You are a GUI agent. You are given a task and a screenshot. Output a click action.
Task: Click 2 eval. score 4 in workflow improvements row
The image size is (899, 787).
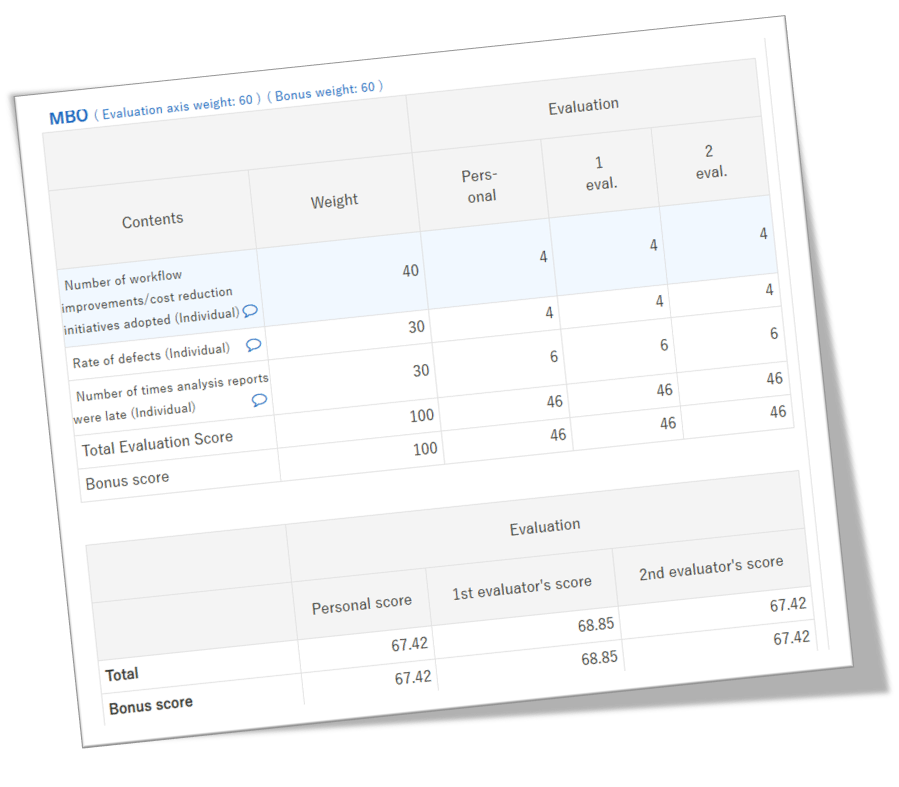(763, 234)
